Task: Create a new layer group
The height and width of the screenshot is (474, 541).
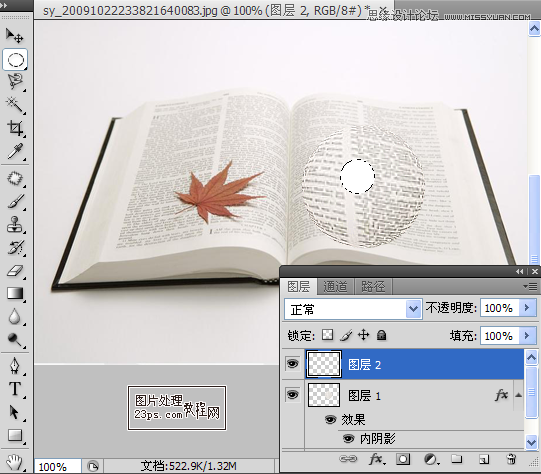Action: click(x=457, y=459)
